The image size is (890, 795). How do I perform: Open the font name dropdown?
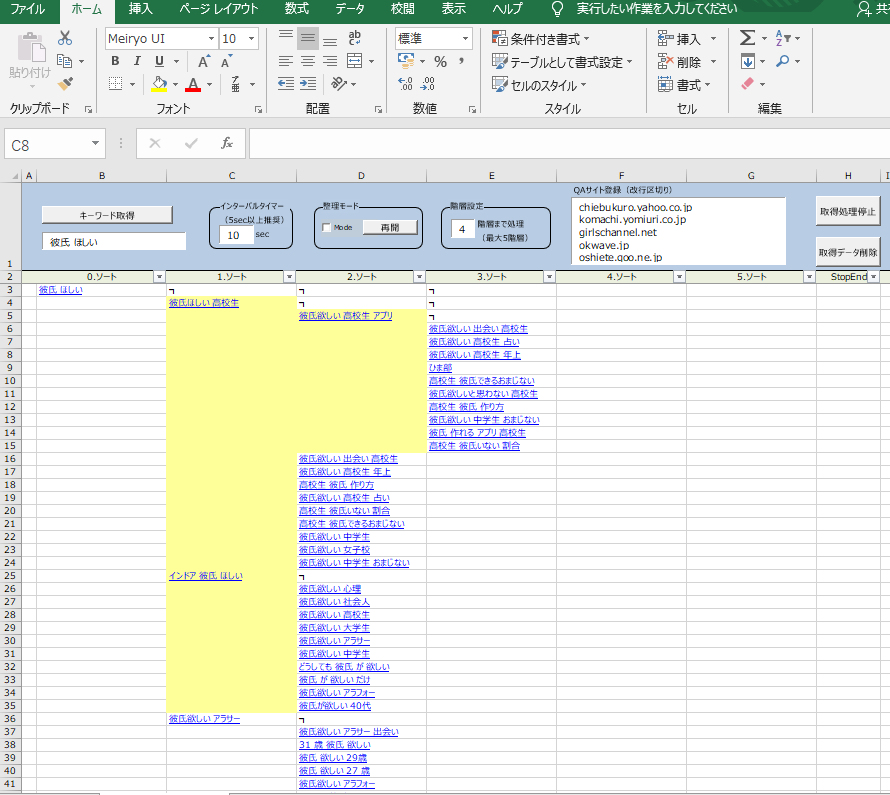[211, 39]
